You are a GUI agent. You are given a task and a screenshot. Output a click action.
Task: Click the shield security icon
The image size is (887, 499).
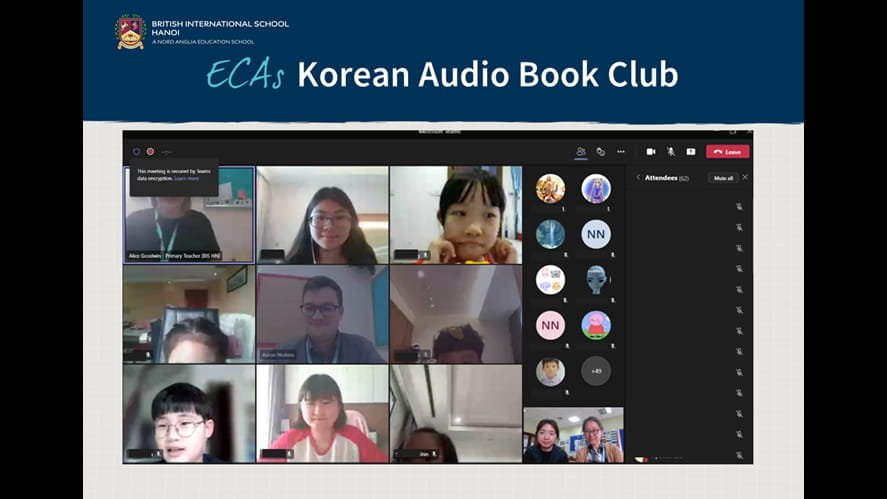tap(137, 152)
